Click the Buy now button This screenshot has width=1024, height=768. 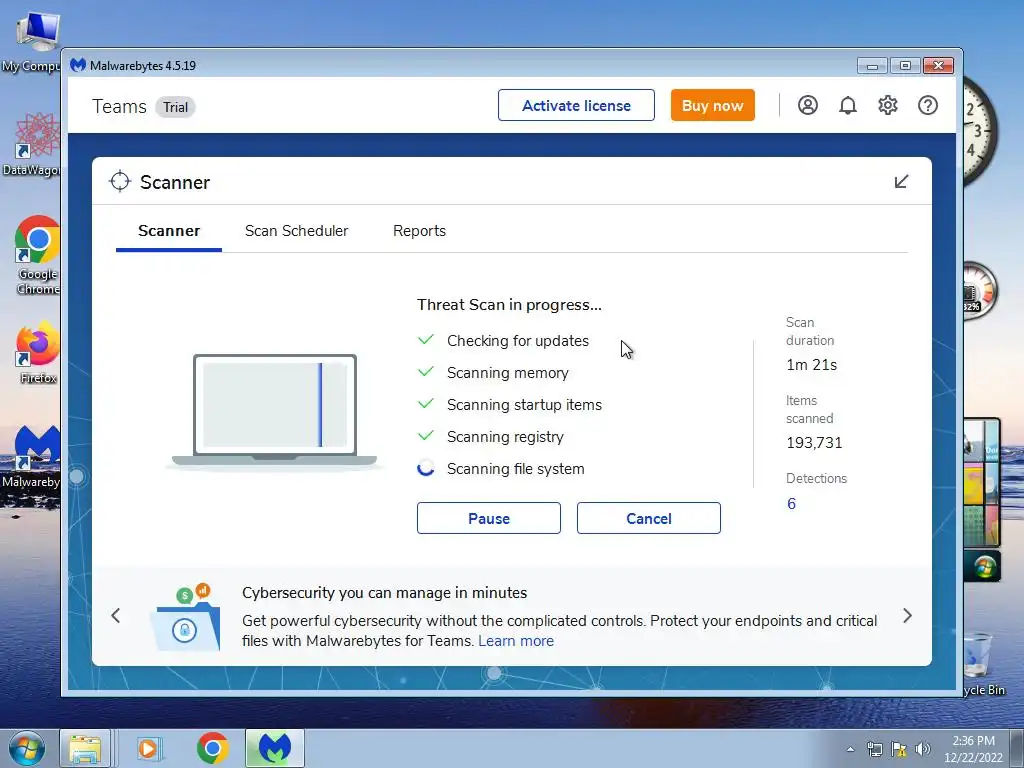tap(712, 105)
